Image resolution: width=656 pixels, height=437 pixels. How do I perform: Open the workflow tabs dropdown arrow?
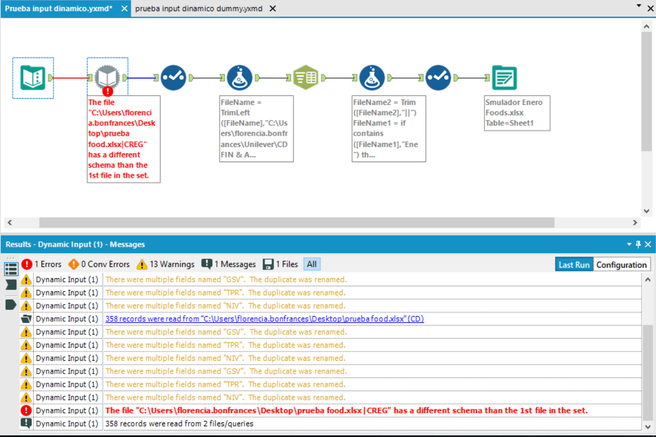click(x=638, y=6)
